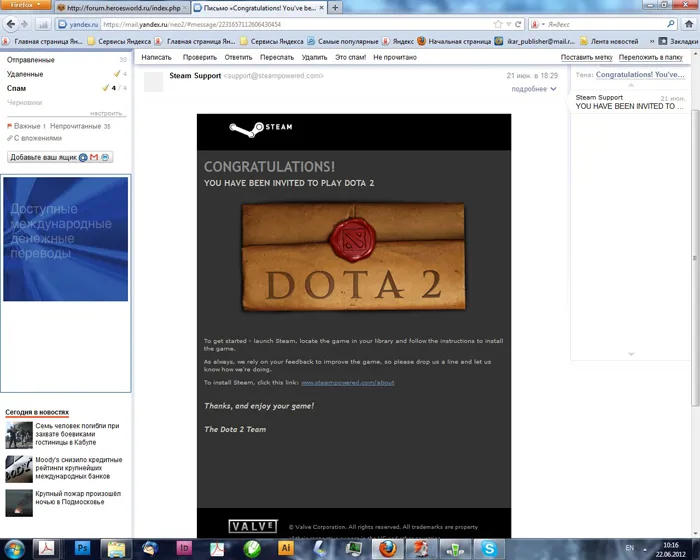The image size is (700, 560).
Task: Filter messages С вложениями
Action: click(x=38, y=138)
